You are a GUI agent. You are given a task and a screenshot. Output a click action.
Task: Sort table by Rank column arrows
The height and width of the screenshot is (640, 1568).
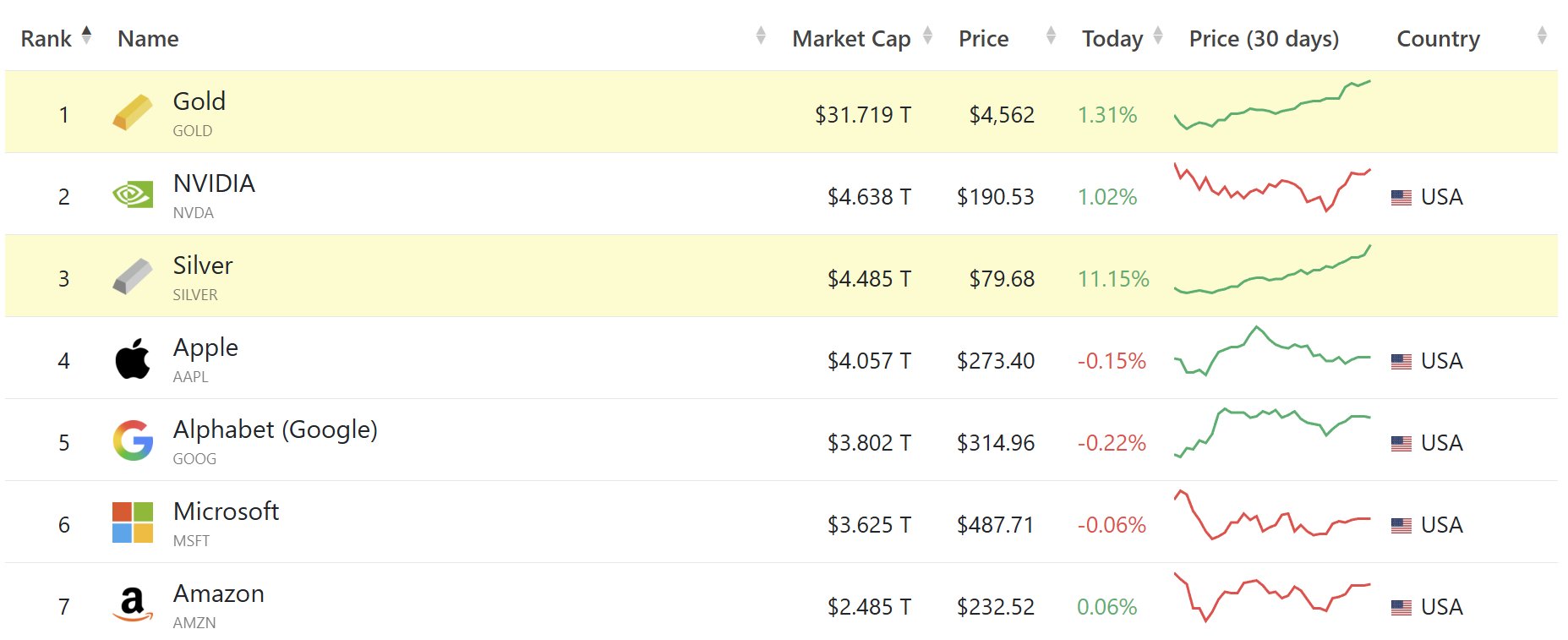(86, 36)
